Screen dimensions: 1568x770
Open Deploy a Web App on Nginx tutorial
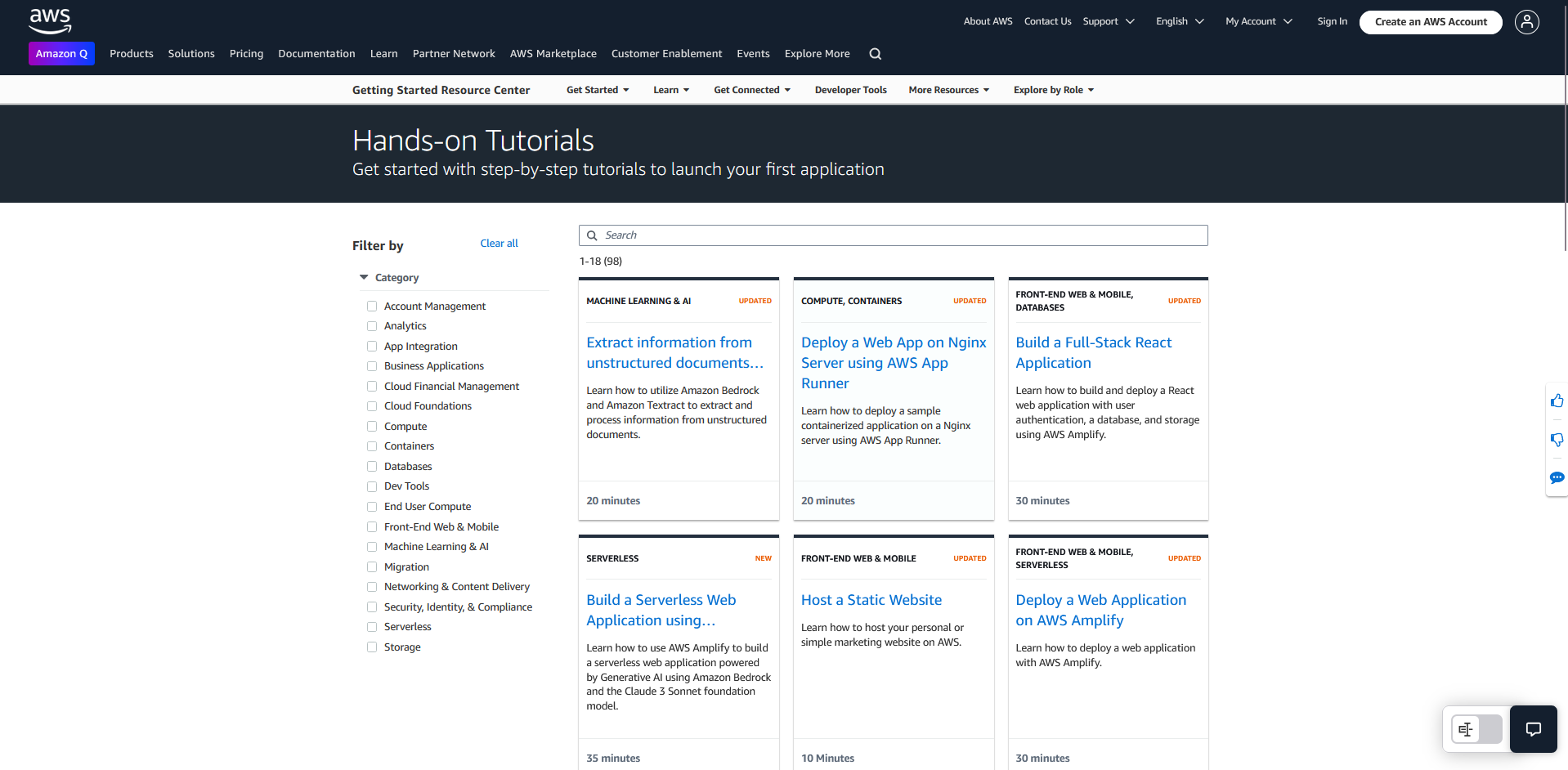(894, 363)
